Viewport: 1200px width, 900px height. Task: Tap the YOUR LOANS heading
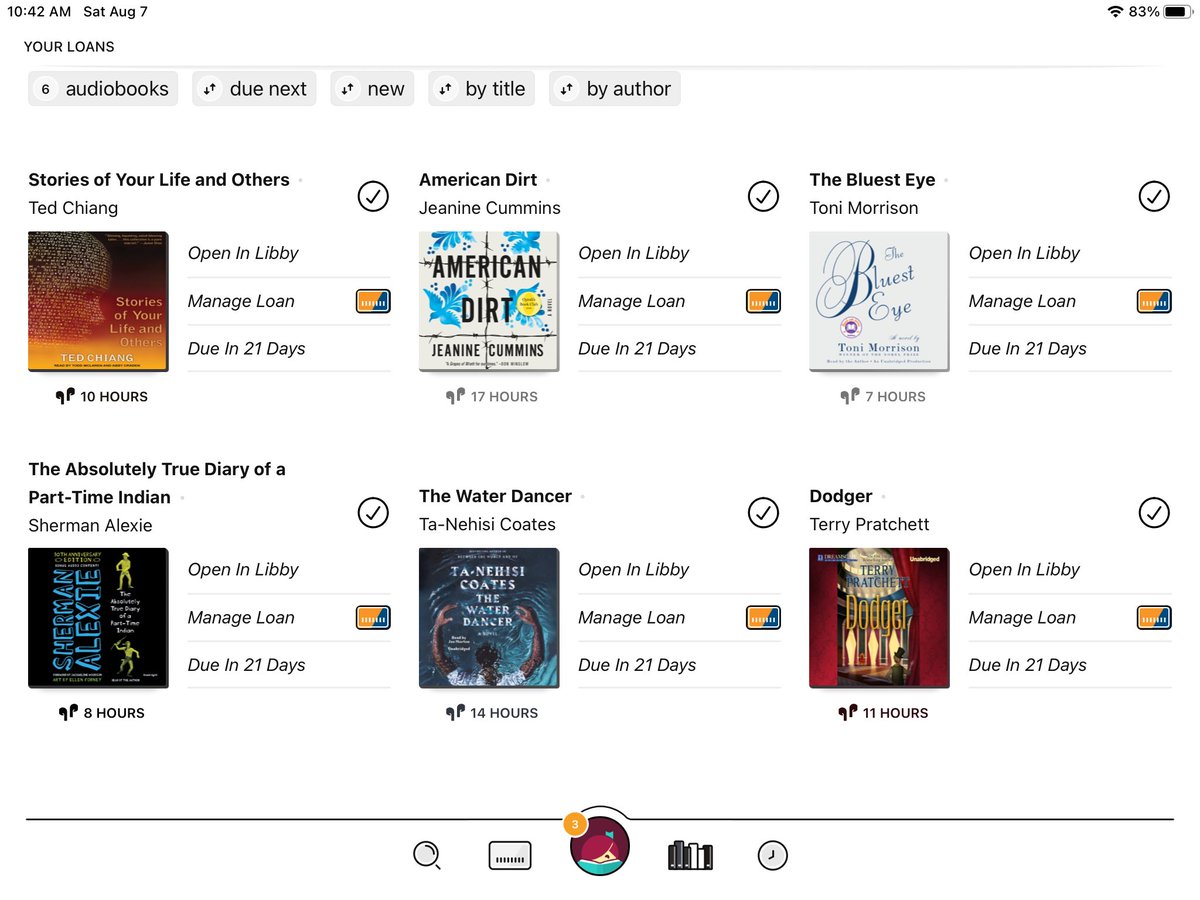tap(69, 46)
